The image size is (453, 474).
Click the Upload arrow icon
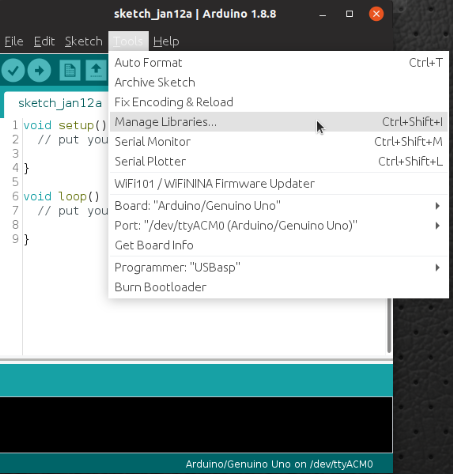[x=39, y=70]
